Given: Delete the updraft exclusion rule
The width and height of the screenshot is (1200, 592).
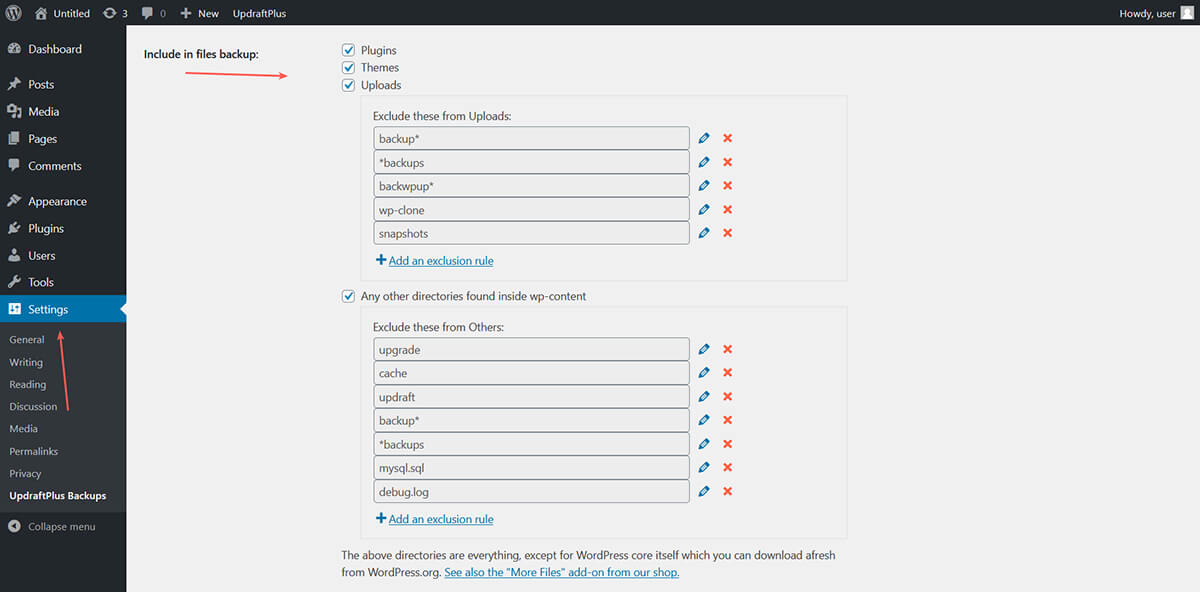Looking at the screenshot, I should coord(728,396).
